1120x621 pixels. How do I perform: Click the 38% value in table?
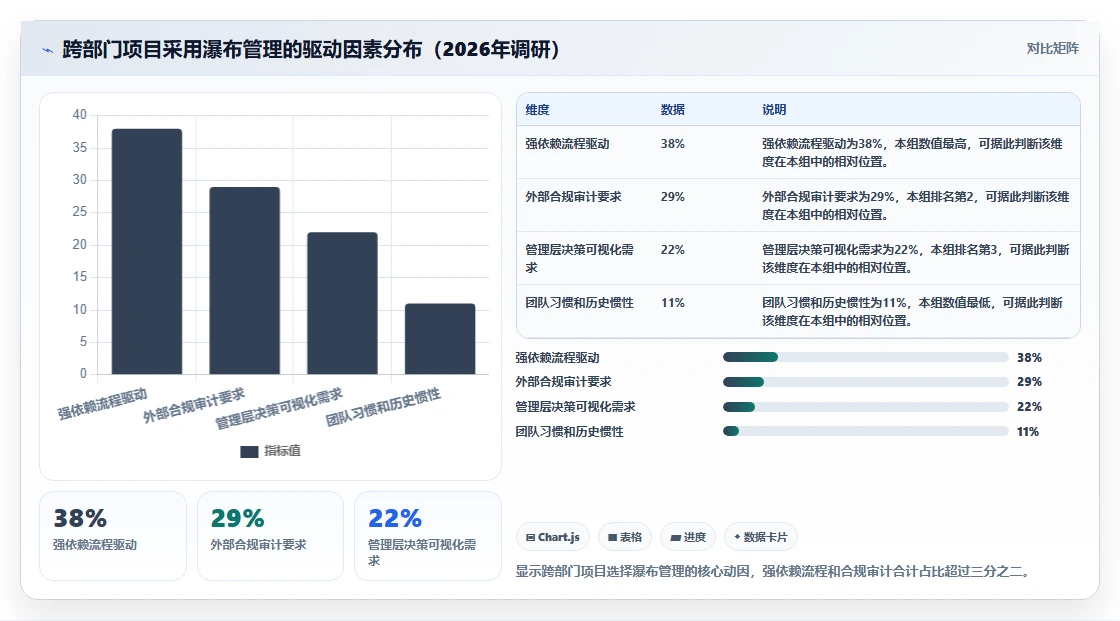coord(672,144)
